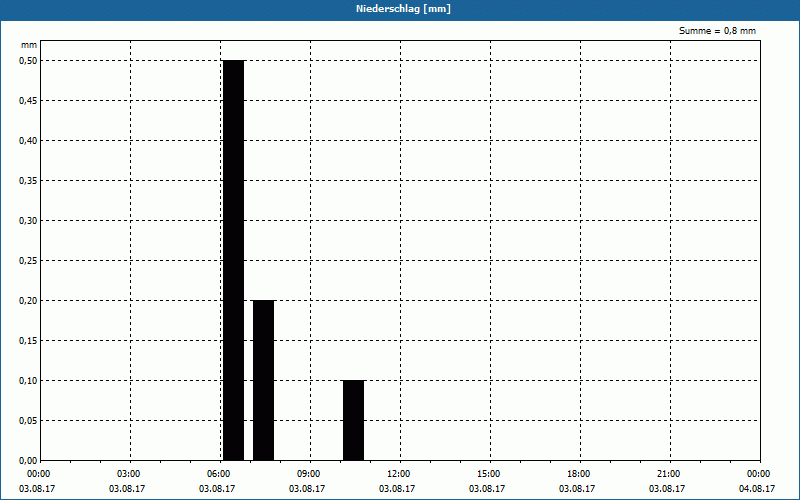This screenshot has height=500, width=800.
Task: Click the 03.08.17 date under 21:00
Action: pos(667,489)
